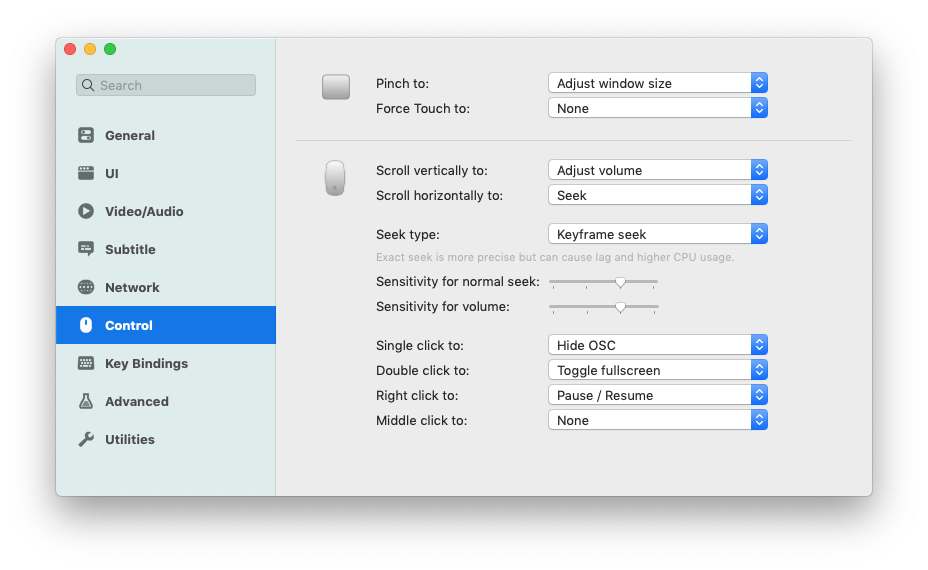Click the "Sensitivity for volume:" label

(x=443, y=307)
